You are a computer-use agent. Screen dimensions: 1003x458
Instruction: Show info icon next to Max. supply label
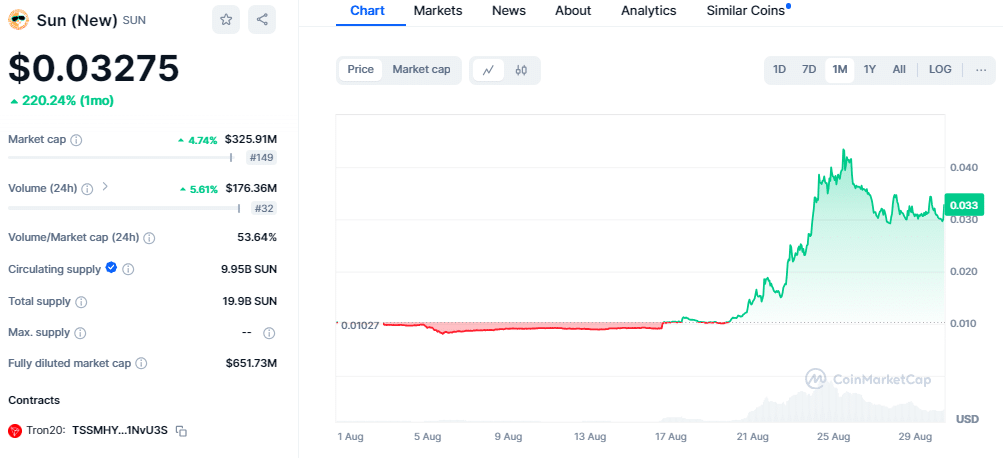click(x=80, y=333)
